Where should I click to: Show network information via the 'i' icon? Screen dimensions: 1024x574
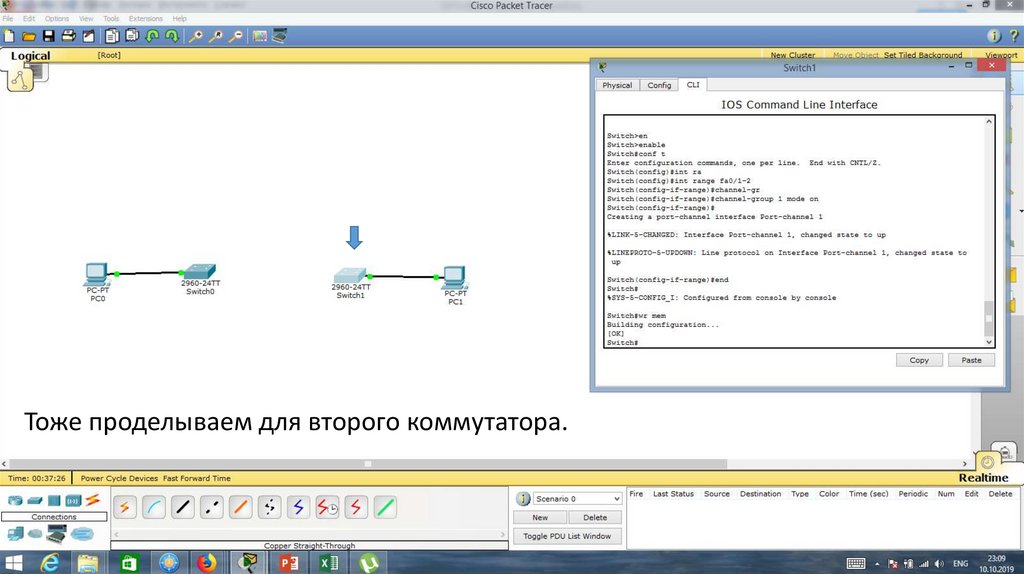tap(993, 37)
